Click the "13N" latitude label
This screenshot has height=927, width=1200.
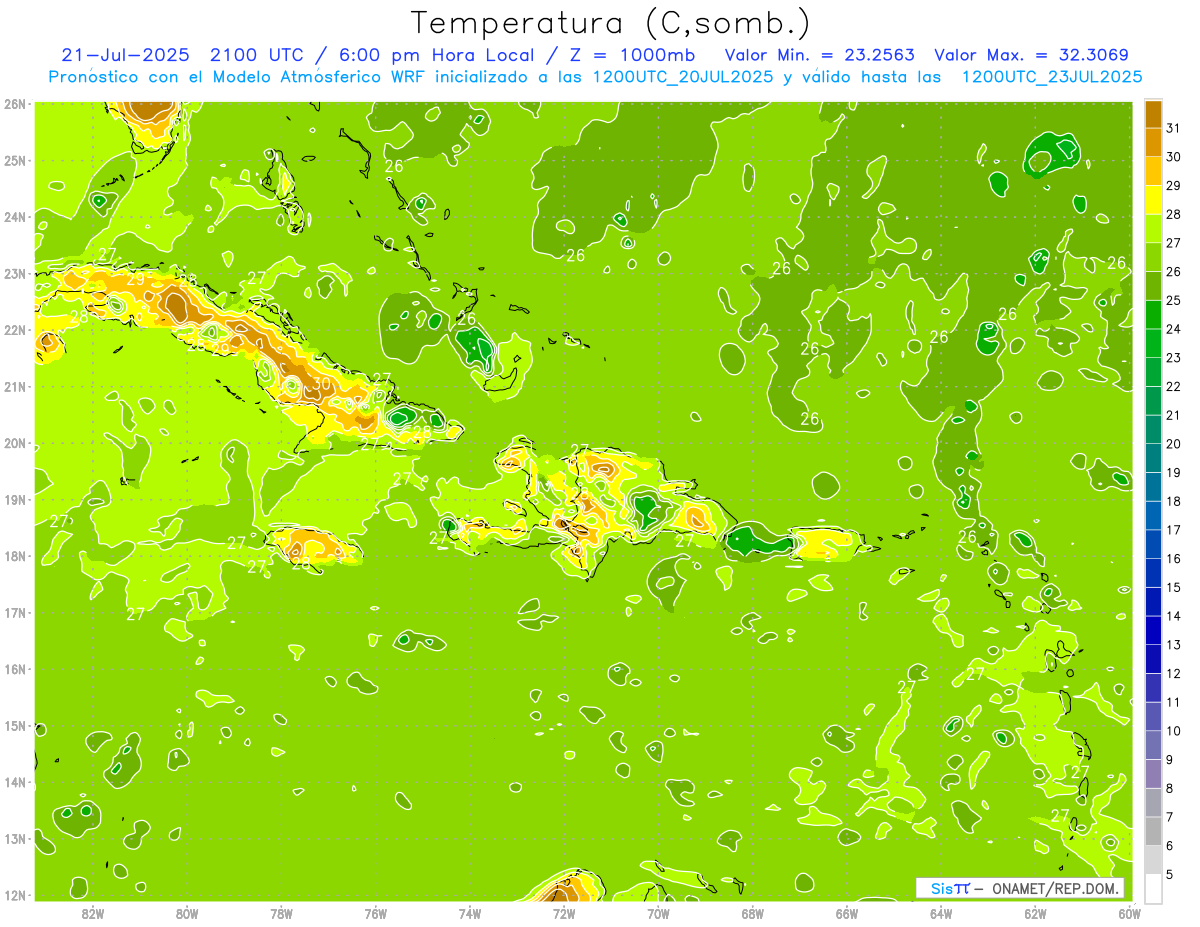15,838
